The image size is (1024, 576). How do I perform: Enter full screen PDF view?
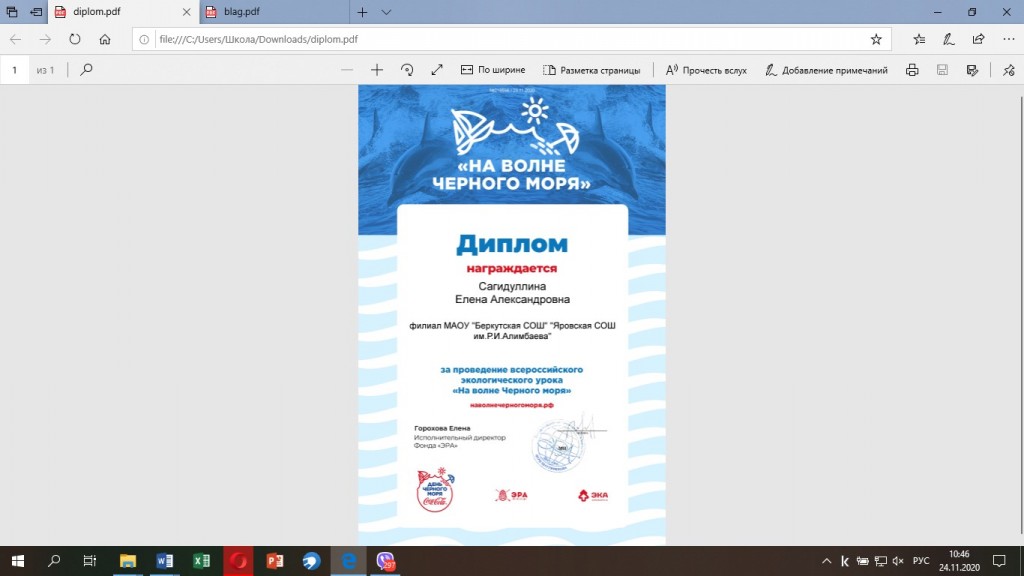437,70
